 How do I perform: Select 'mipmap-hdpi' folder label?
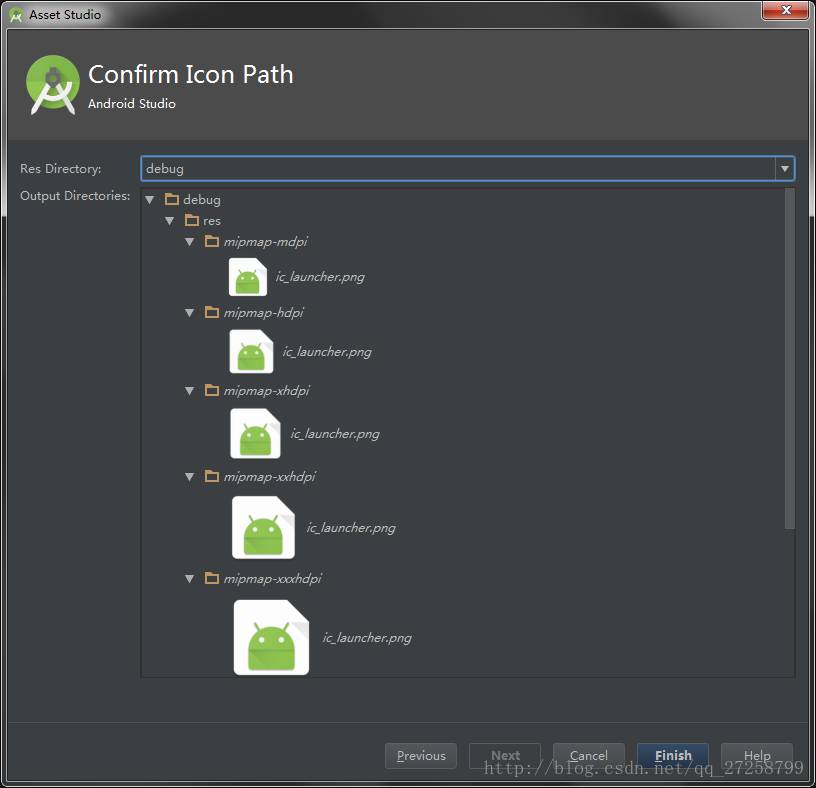pyautogui.click(x=264, y=313)
